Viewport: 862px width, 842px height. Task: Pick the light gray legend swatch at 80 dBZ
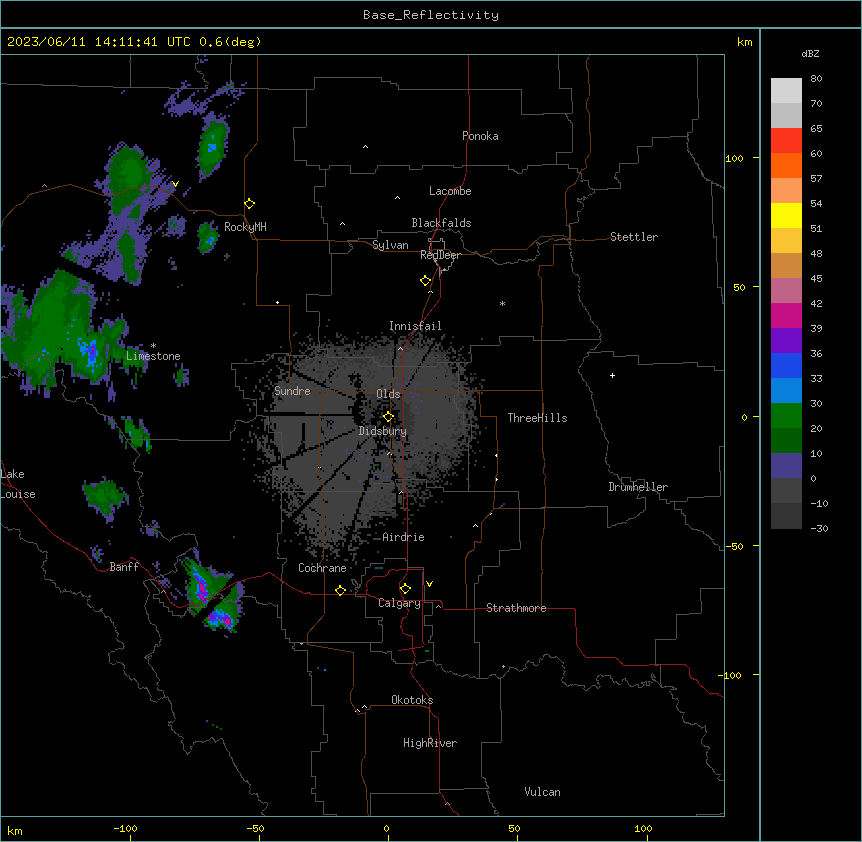pyautogui.click(x=786, y=91)
